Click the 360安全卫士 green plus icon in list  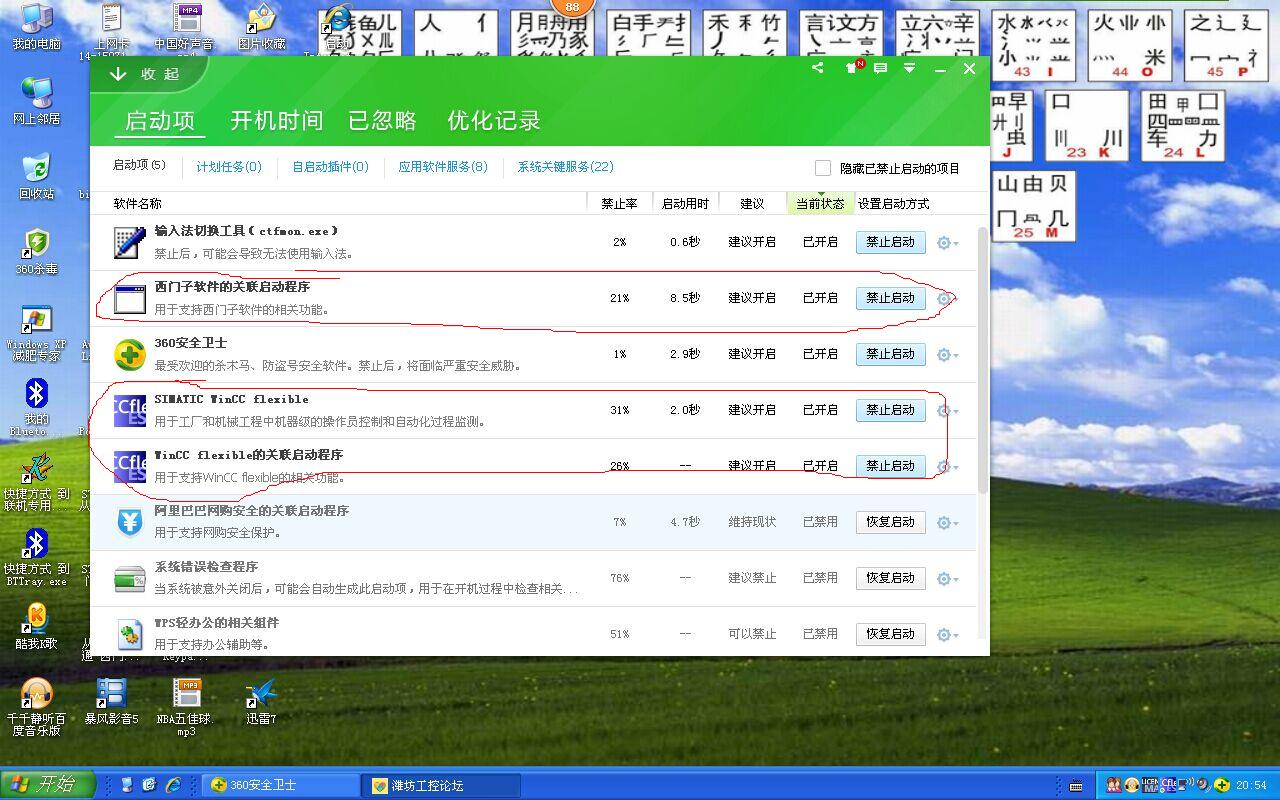point(130,355)
